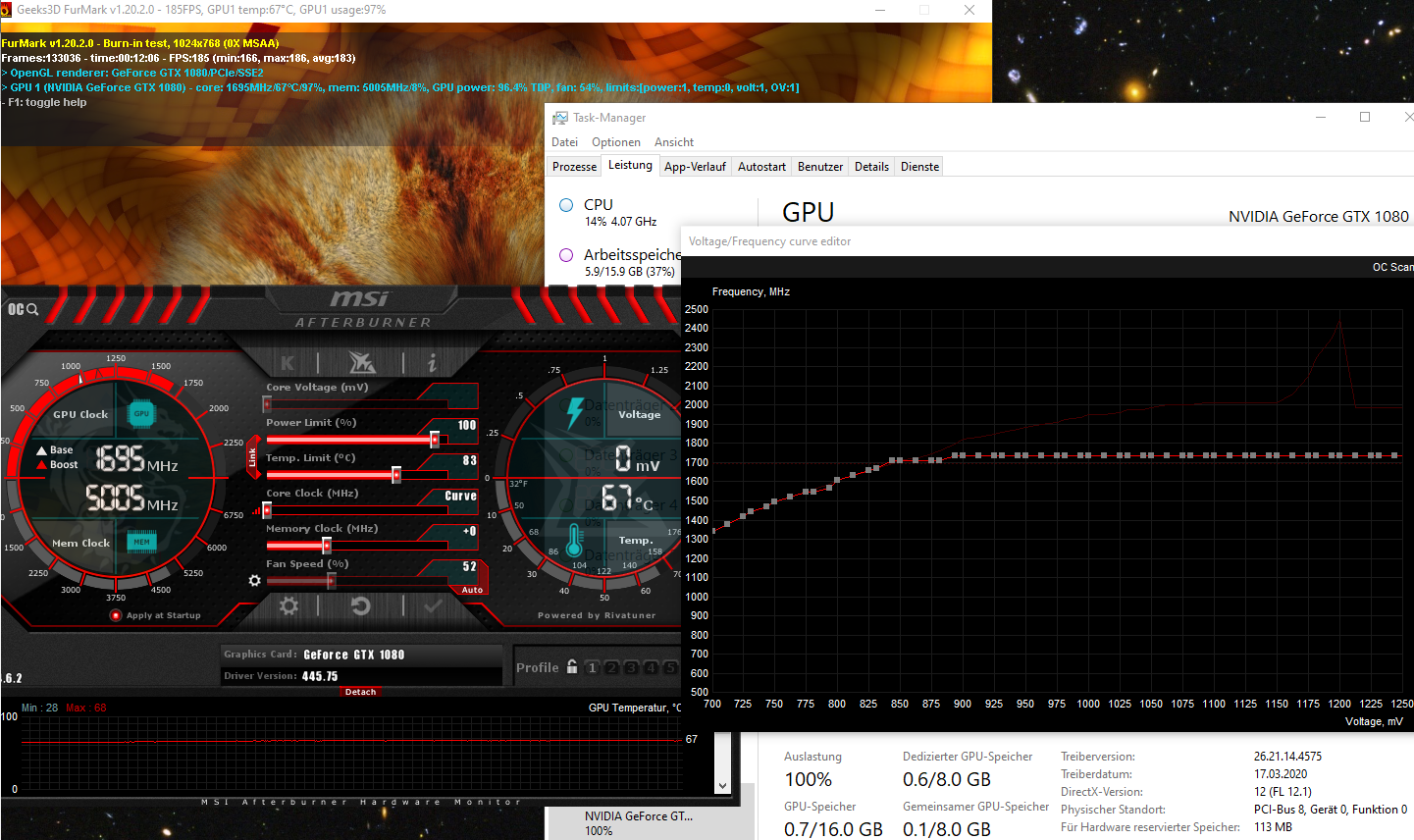Screen dimensions: 1414x840
Task: Click the F1: toggle help text in FurMark
Action: [44, 102]
